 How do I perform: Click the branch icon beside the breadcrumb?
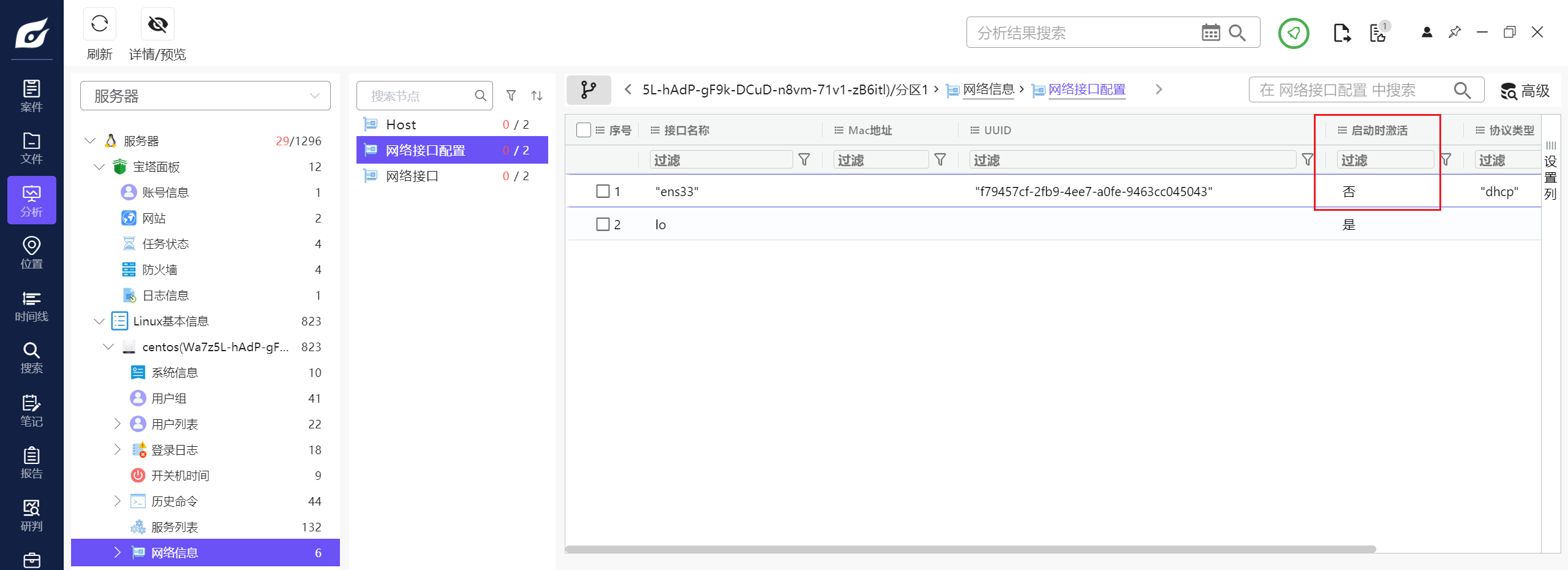click(x=588, y=90)
